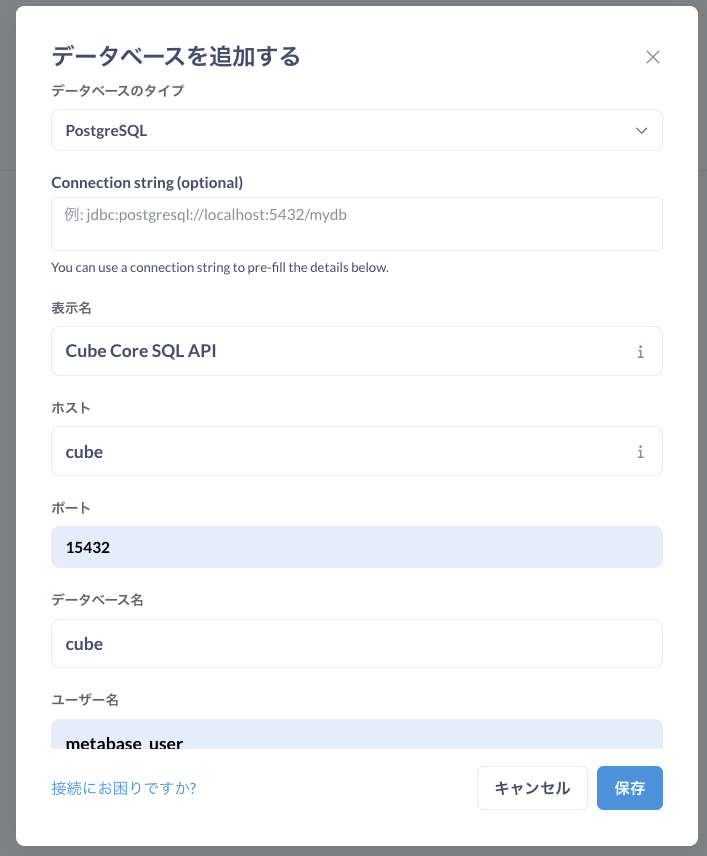Click the info icon in the display name field
The height and width of the screenshot is (856, 707).
click(x=640, y=352)
